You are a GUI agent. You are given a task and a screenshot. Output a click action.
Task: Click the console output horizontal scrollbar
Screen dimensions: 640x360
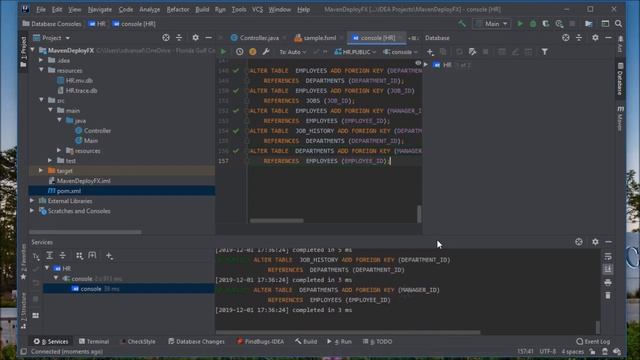(x=348, y=332)
